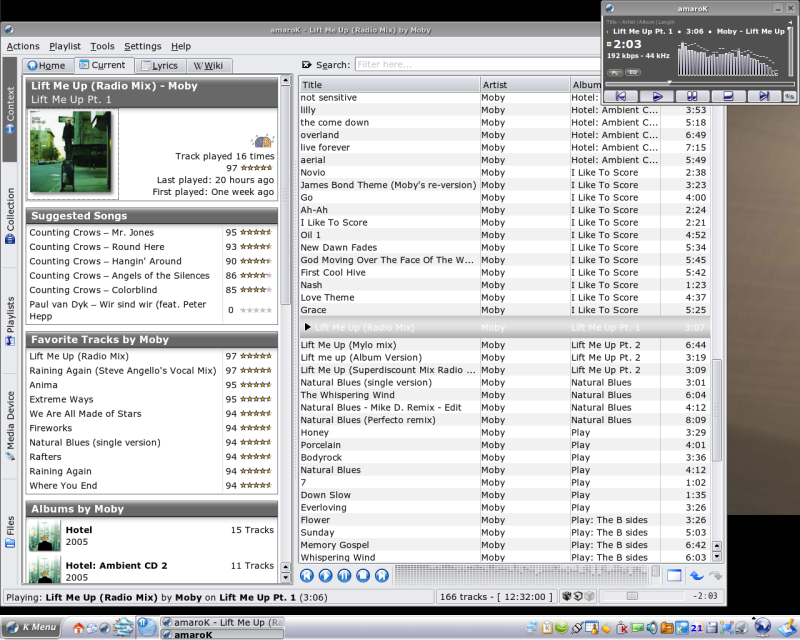Image resolution: width=800 pixels, height=640 pixels.
Task: Switch to the Current tab
Action: pyautogui.click(x=104, y=65)
